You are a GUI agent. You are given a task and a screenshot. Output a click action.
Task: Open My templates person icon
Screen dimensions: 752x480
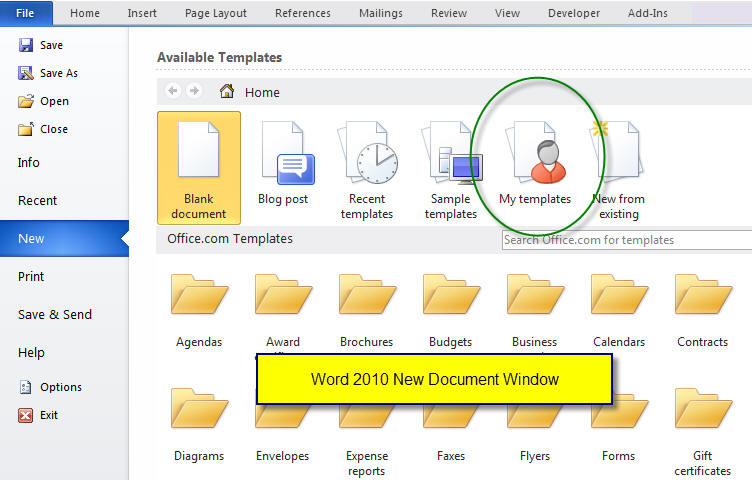536,153
